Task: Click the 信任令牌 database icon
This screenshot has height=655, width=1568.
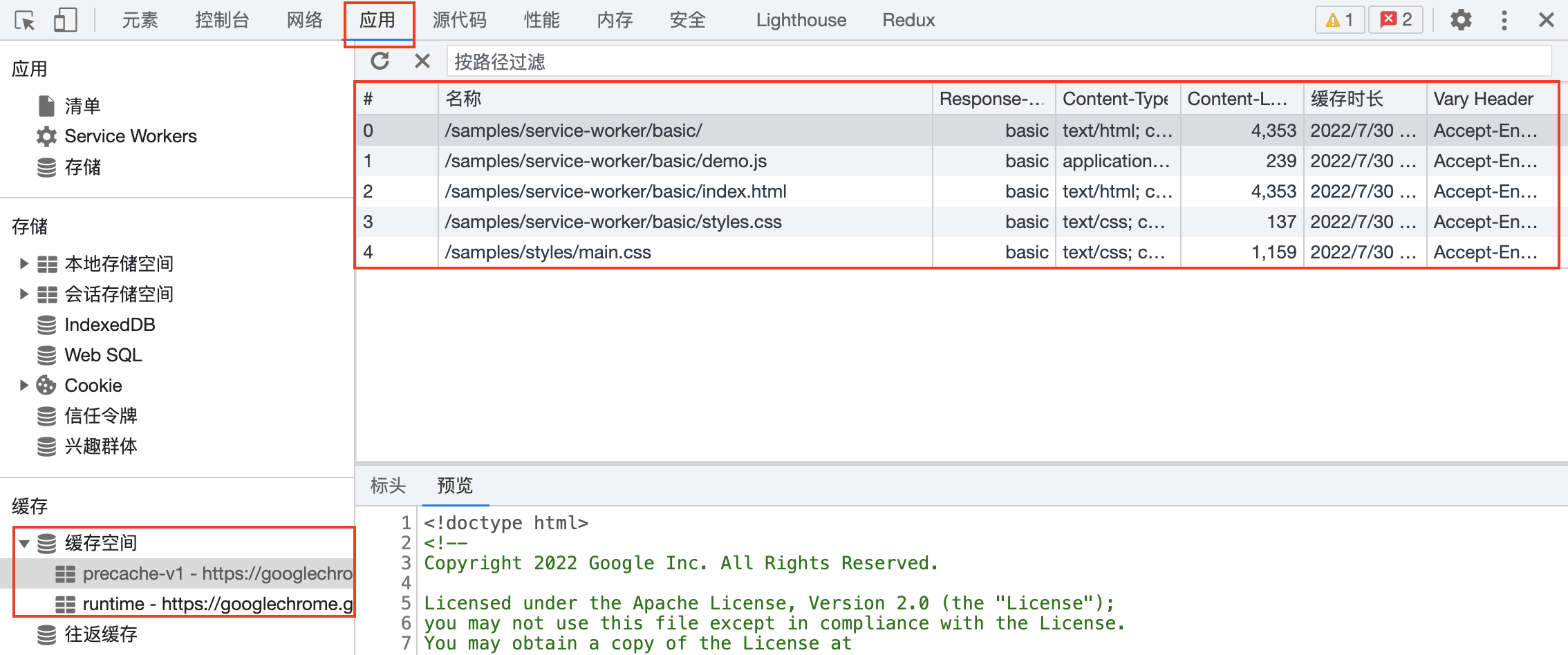Action: pyautogui.click(x=47, y=416)
